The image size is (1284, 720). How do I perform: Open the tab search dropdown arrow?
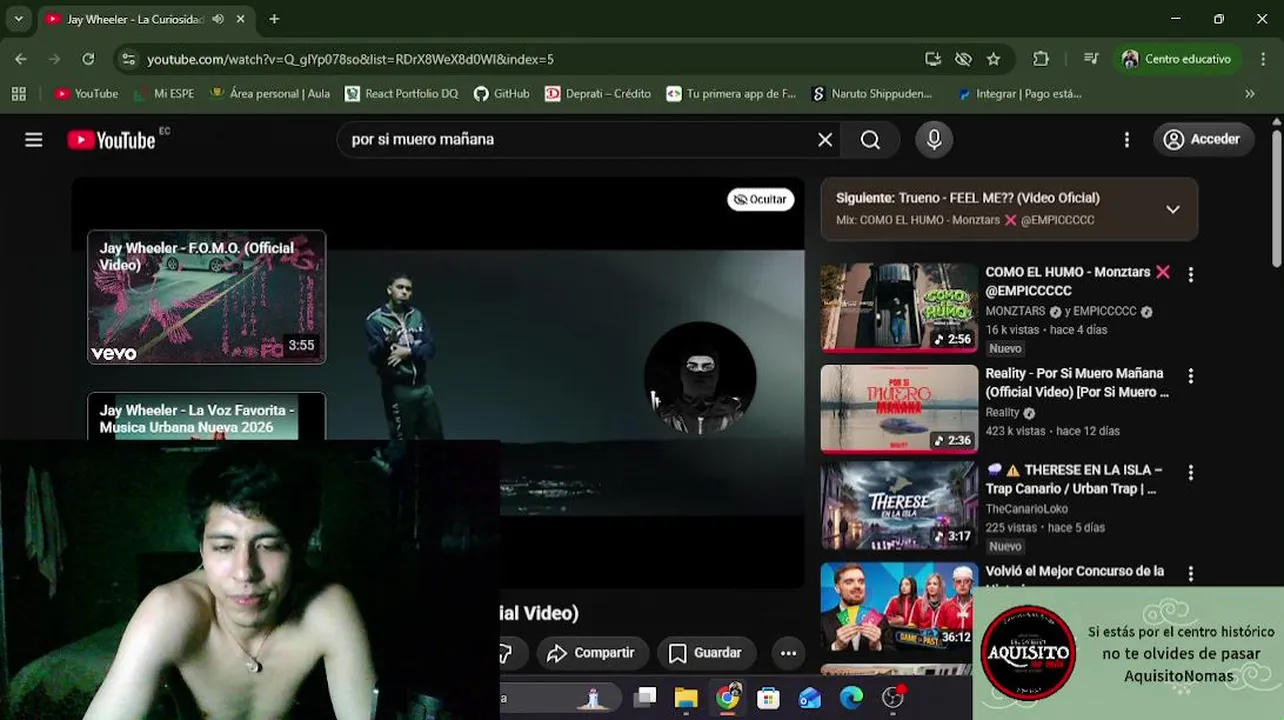tap(18, 19)
